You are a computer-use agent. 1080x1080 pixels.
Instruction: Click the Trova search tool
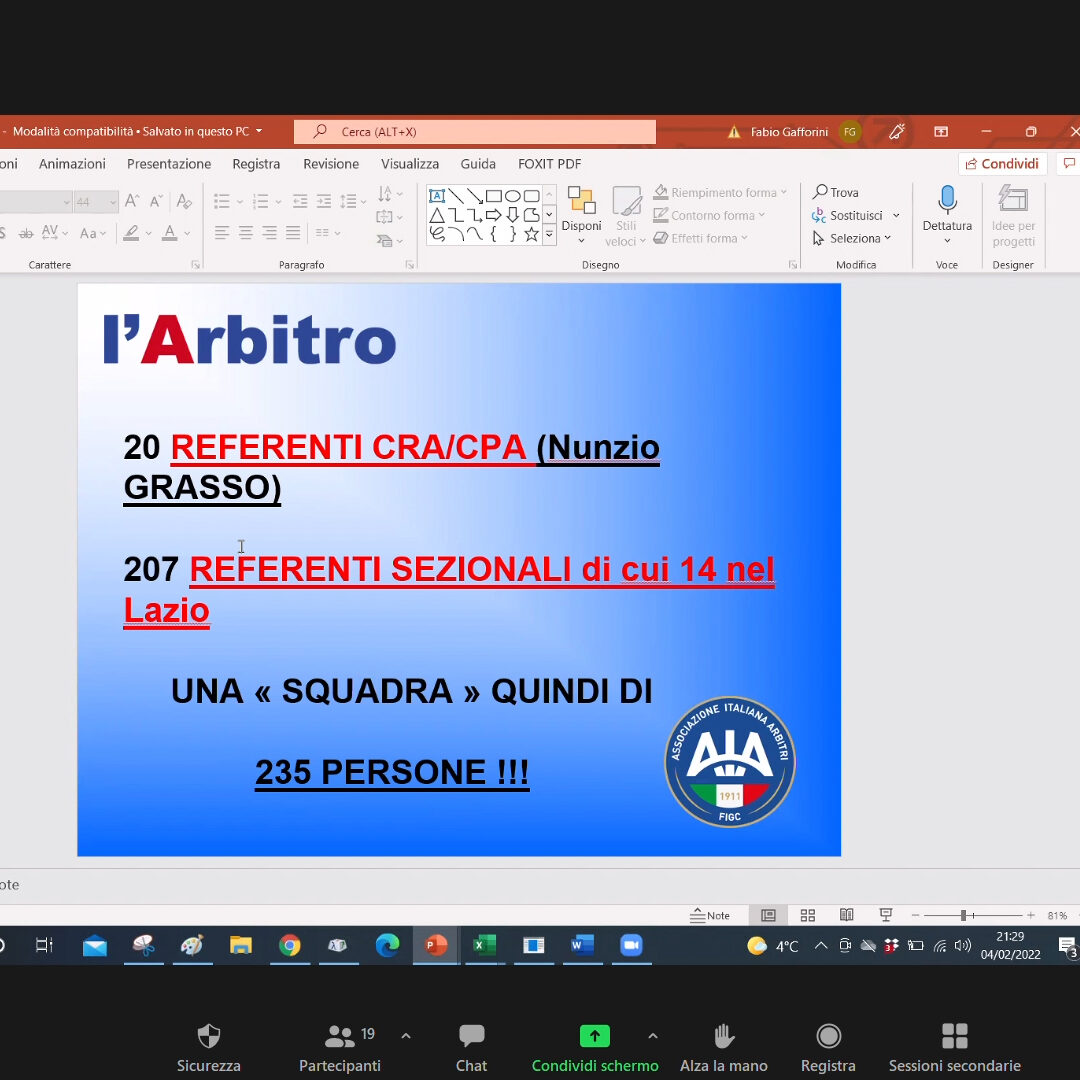tap(836, 192)
